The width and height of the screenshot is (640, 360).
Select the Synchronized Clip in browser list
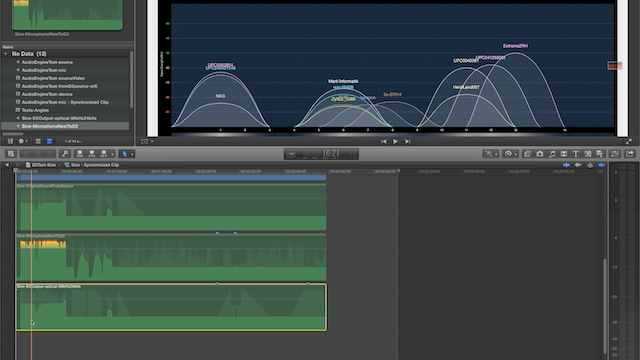[x=65, y=102]
